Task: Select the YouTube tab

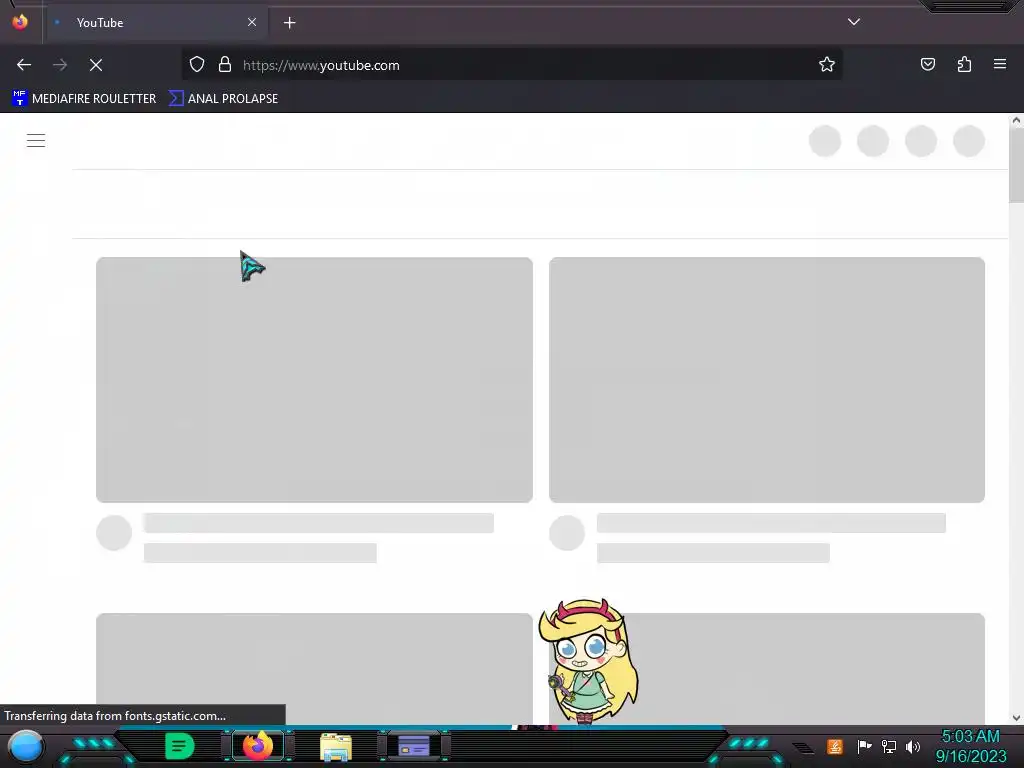Action: click(x=157, y=23)
